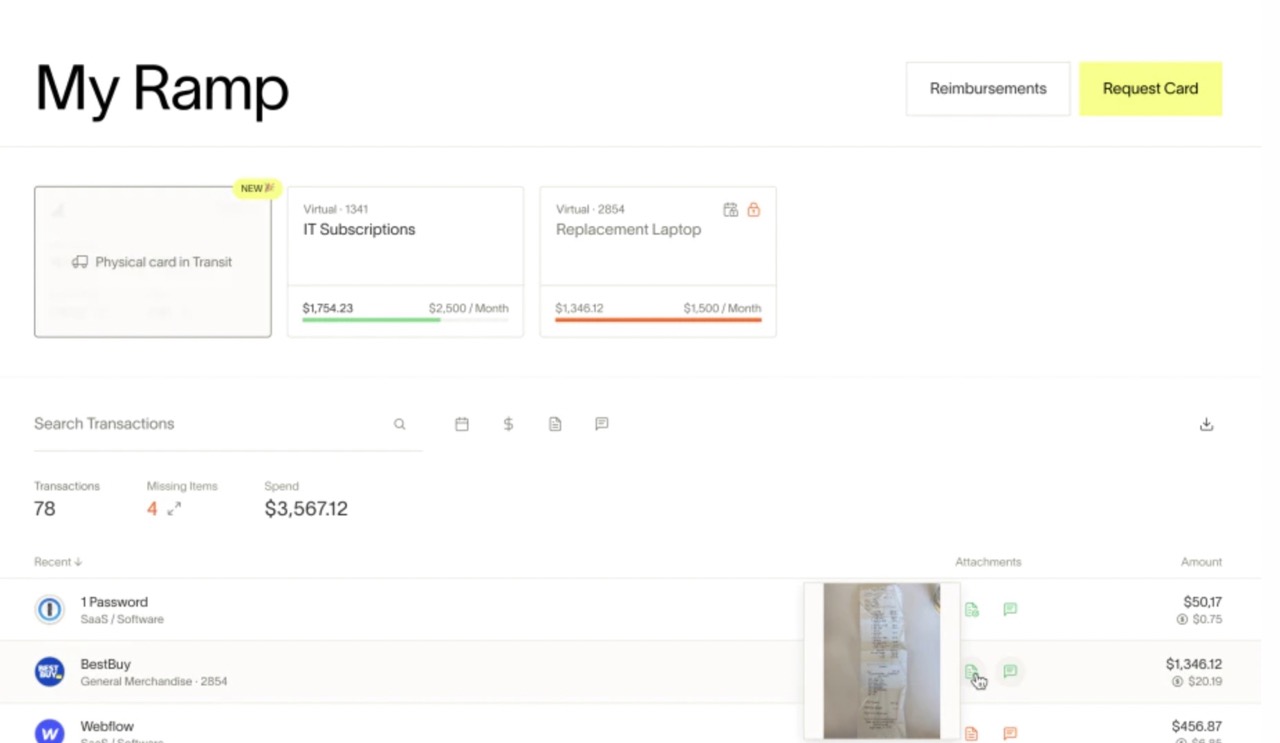Filter transactions by date calendar icon

pyautogui.click(x=462, y=424)
